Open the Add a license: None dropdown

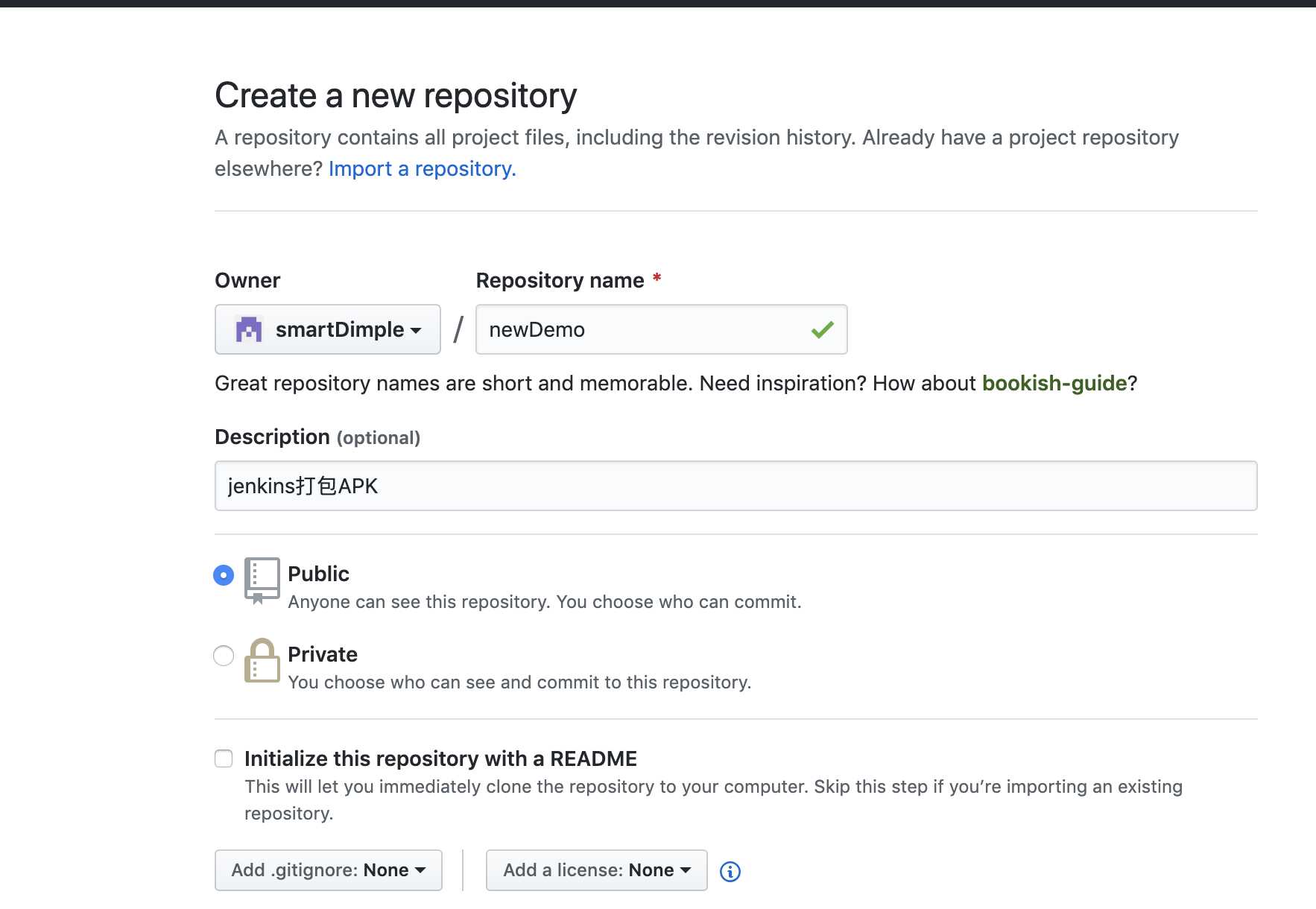click(x=597, y=870)
